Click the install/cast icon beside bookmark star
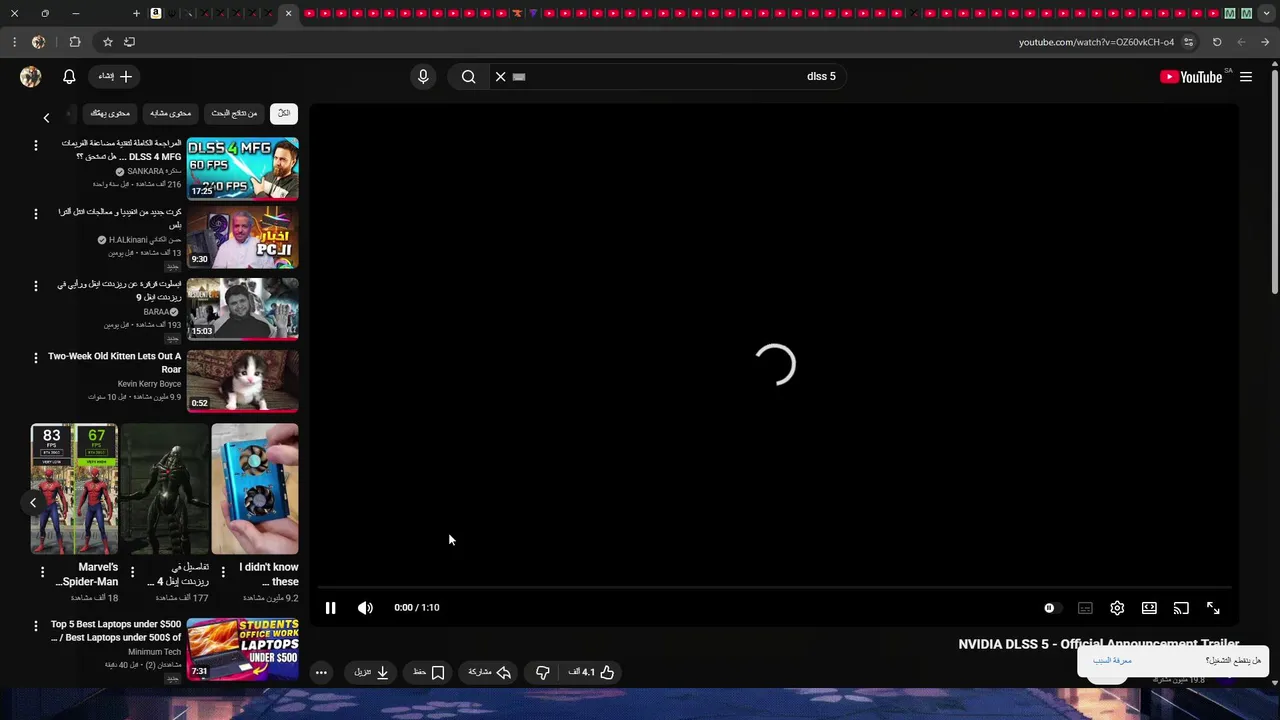Screen dimensions: 1280x720 pos(130,42)
